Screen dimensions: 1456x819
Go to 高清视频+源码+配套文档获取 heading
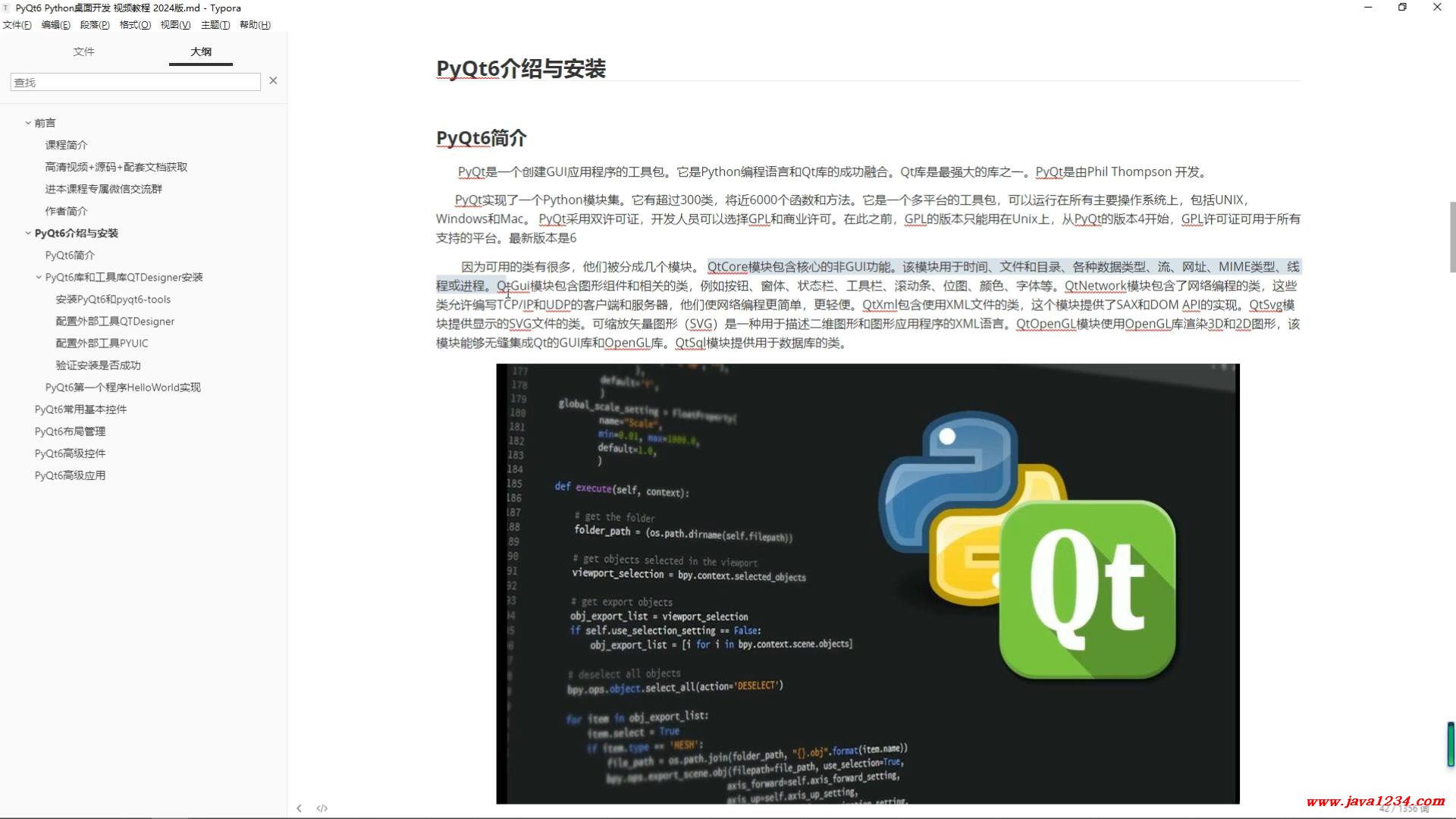tap(116, 167)
